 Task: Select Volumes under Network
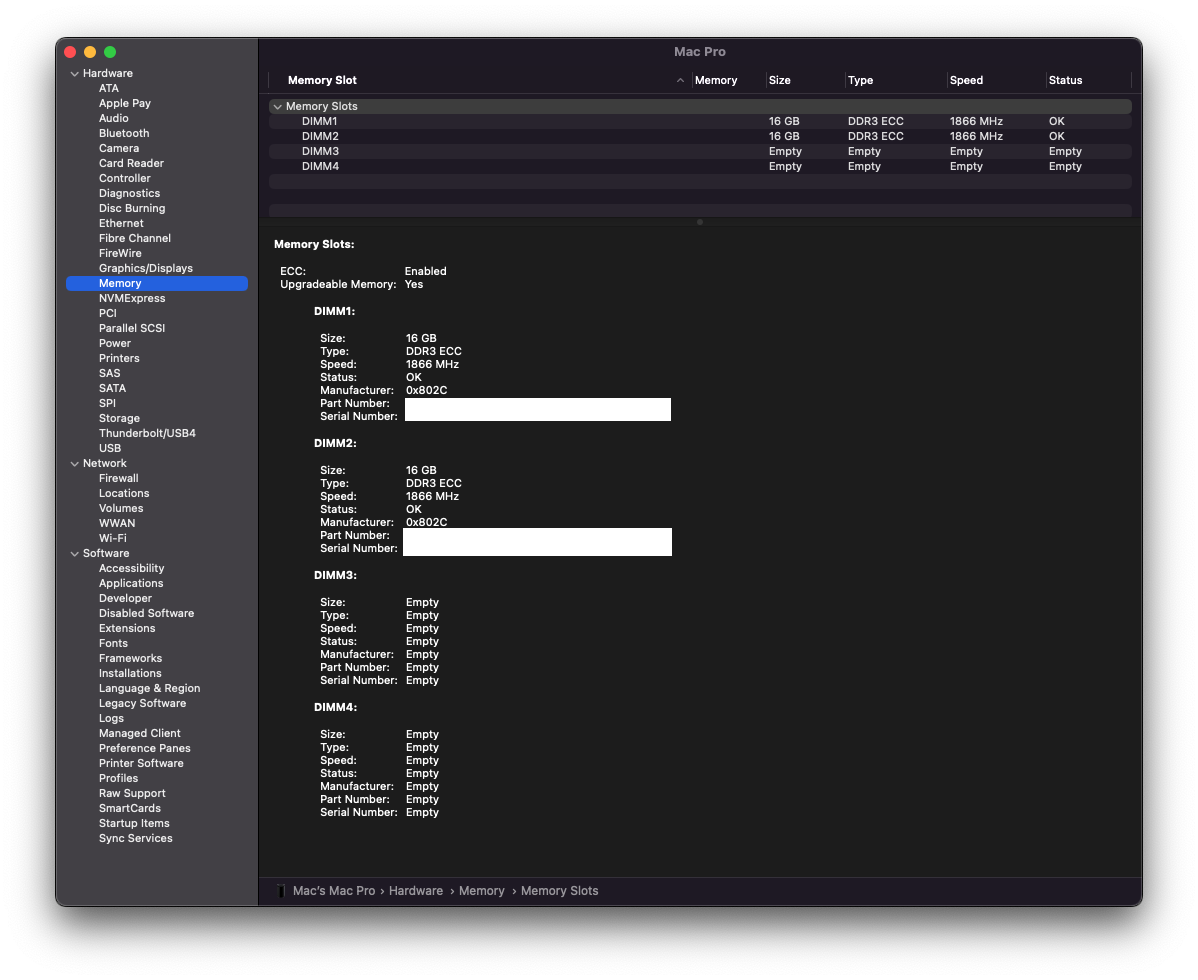(x=121, y=509)
